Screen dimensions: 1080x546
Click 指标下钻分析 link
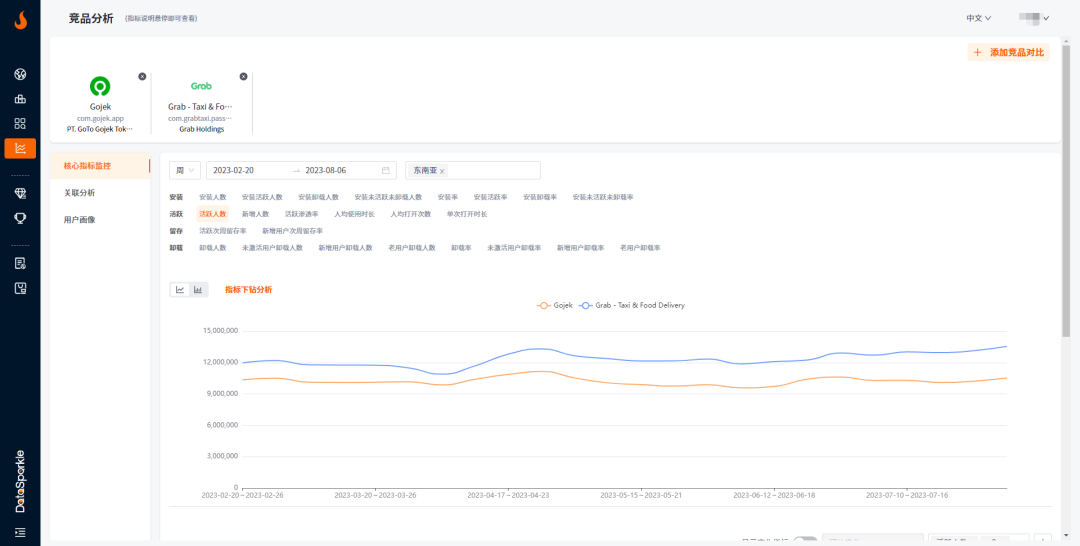point(249,290)
